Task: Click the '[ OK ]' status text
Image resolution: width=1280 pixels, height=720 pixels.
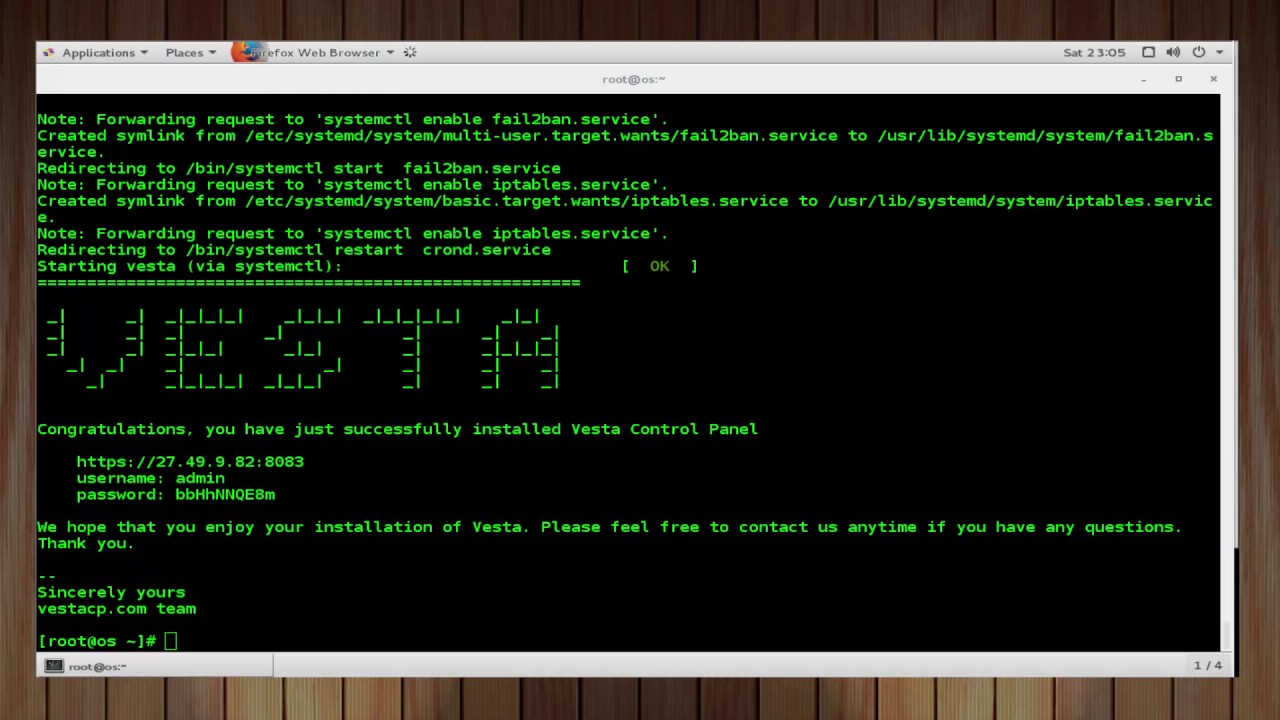Action: coord(660,266)
